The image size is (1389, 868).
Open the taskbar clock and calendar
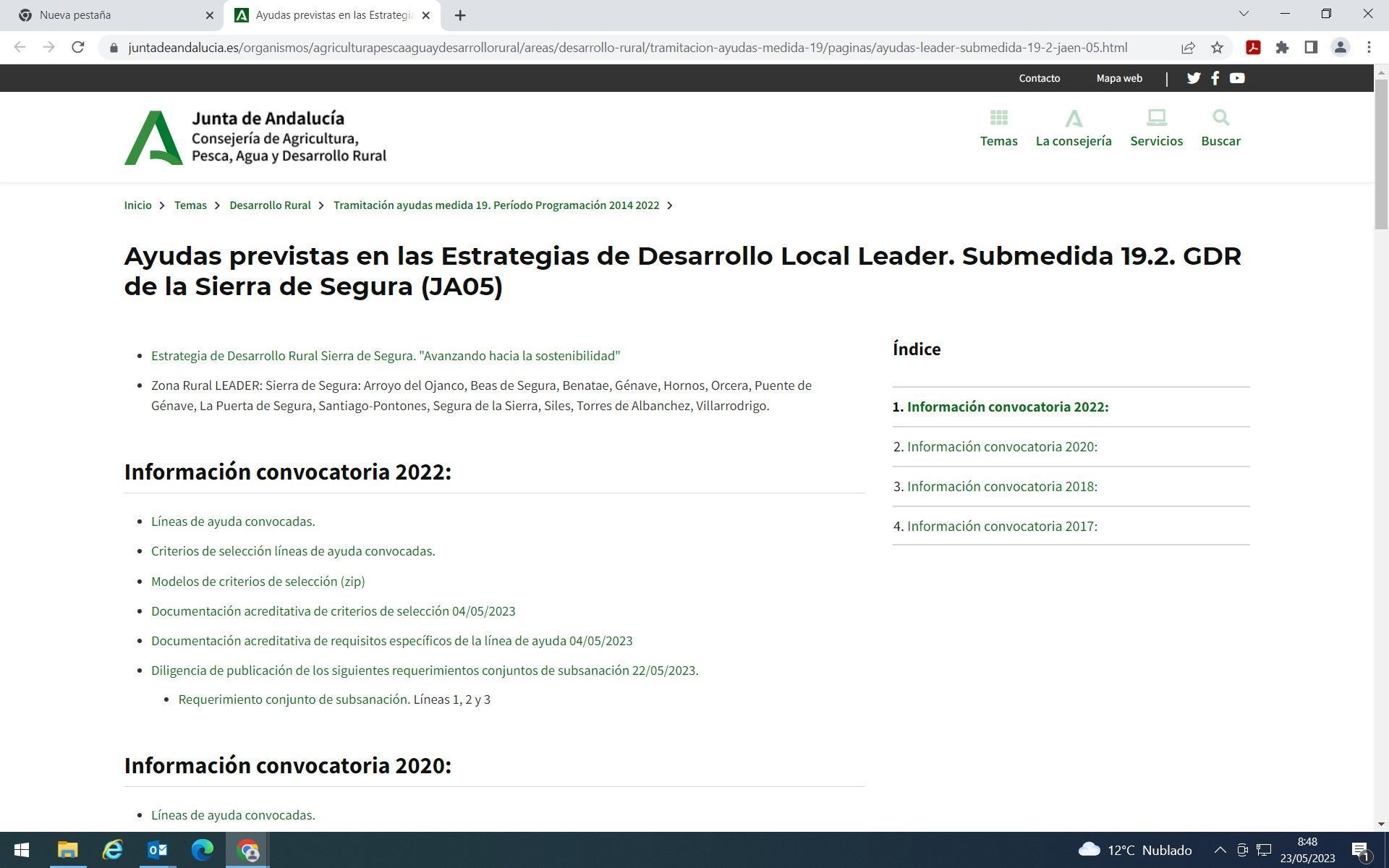point(1307,850)
